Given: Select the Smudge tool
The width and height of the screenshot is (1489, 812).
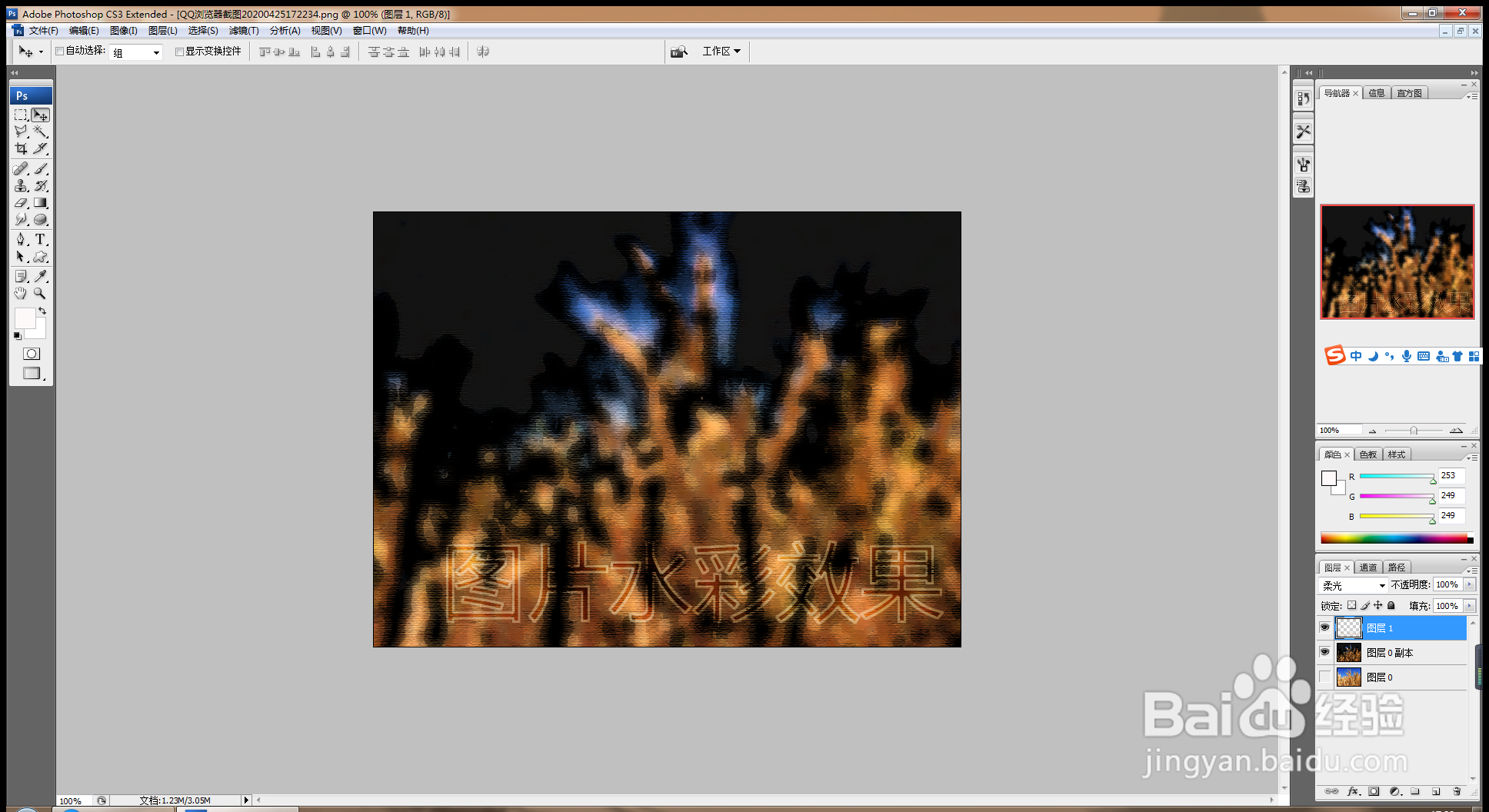Looking at the screenshot, I should point(22,220).
